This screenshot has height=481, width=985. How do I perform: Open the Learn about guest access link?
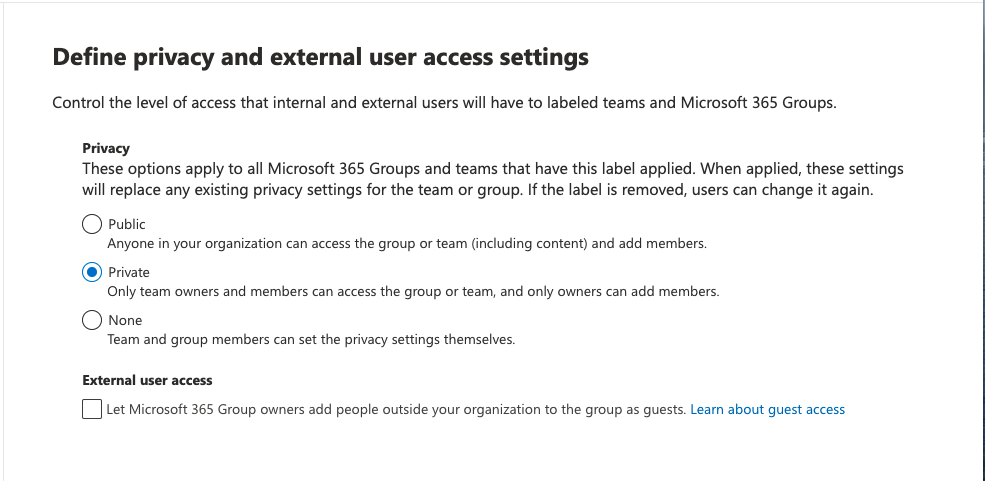pos(767,409)
